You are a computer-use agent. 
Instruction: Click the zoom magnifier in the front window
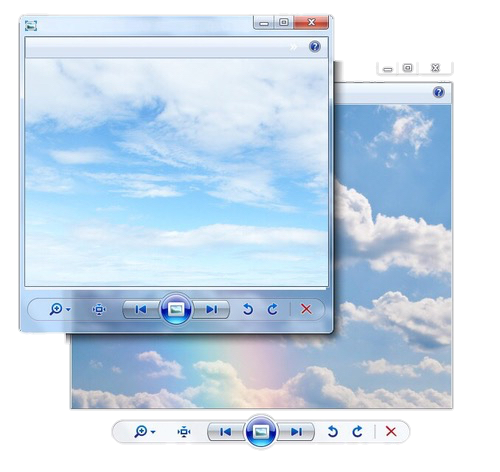coord(56,309)
